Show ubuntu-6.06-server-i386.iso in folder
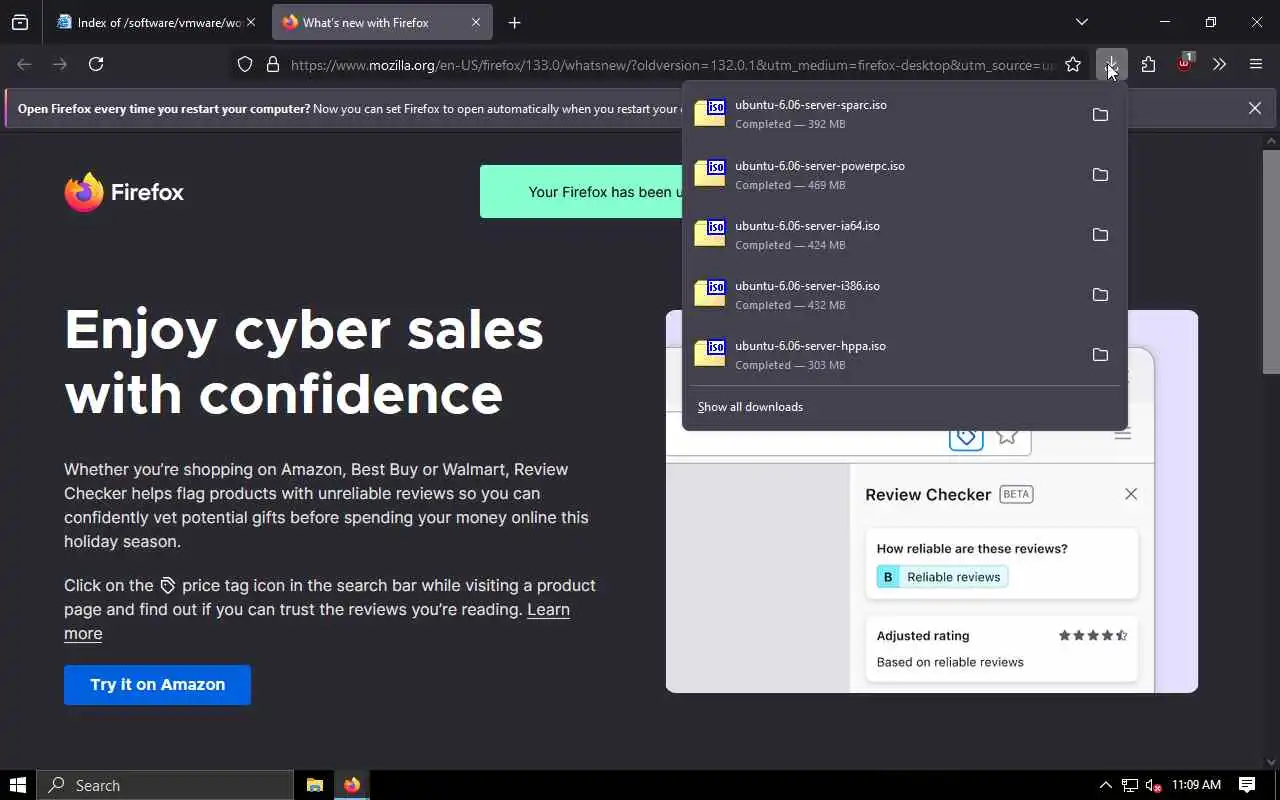This screenshot has height=800, width=1280. click(x=1100, y=295)
